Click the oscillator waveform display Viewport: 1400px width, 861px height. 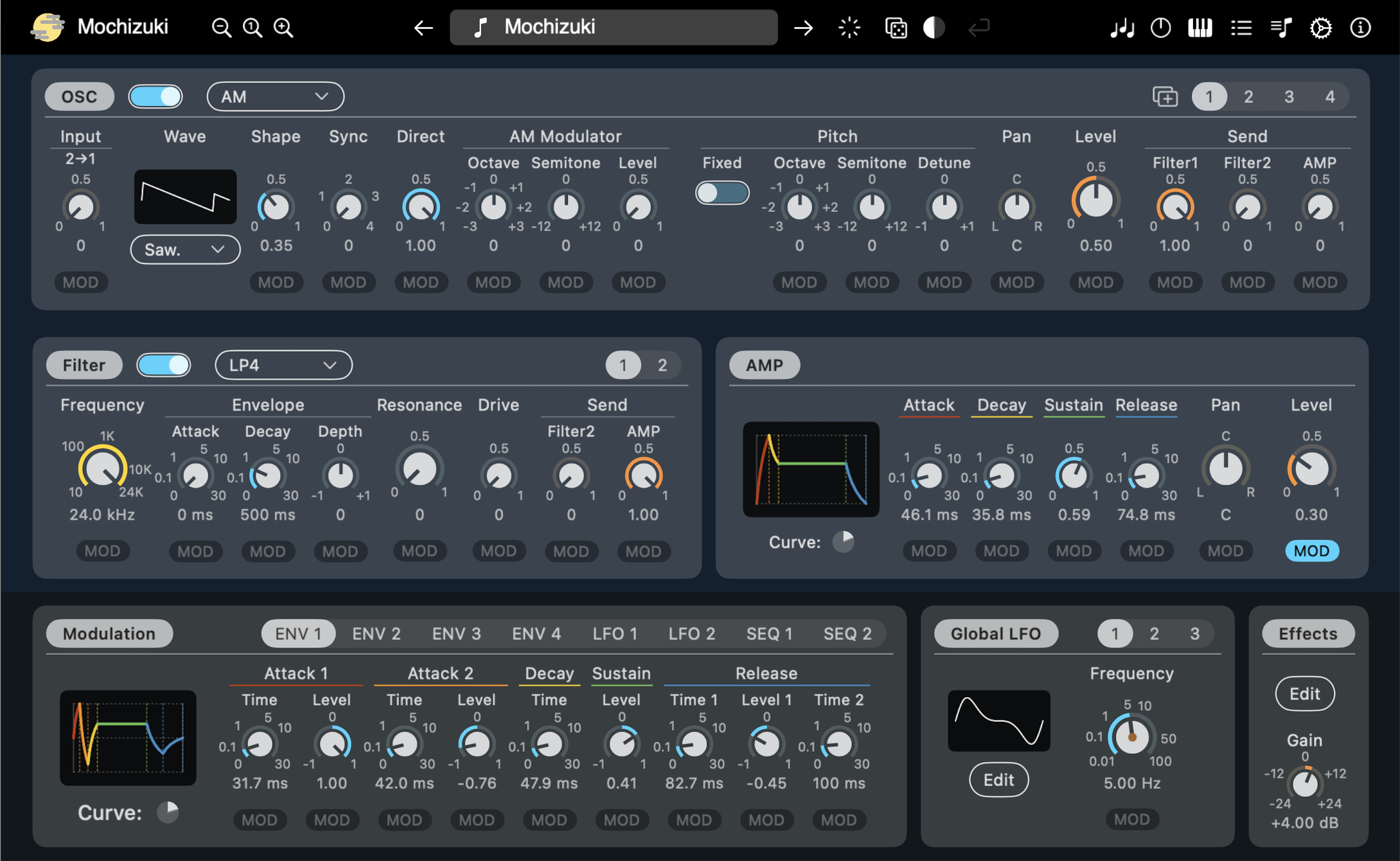(x=185, y=197)
